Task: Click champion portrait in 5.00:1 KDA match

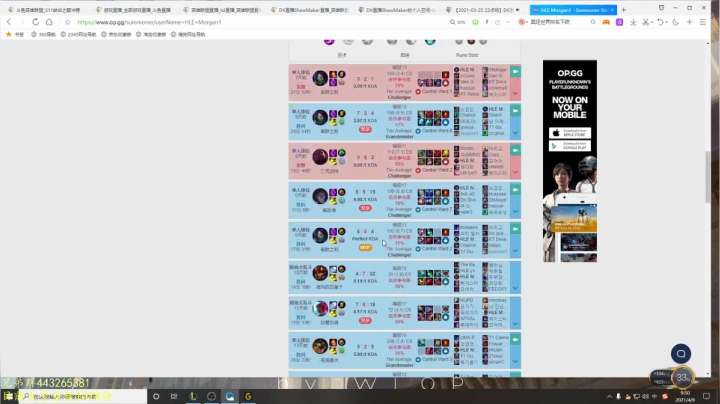Action: [x=320, y=346]
